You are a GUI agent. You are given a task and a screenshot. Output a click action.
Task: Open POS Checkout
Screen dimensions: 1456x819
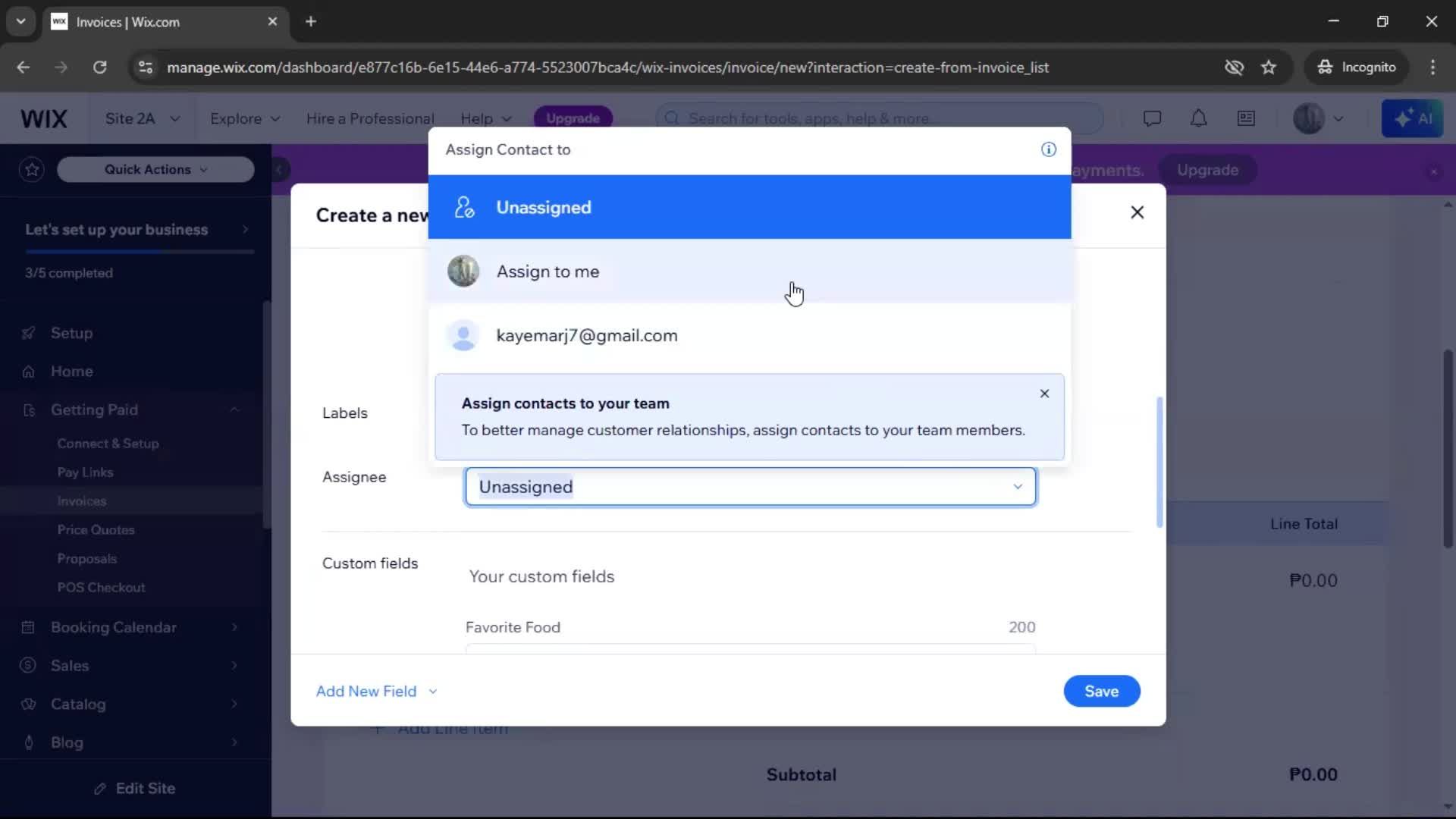101,588
